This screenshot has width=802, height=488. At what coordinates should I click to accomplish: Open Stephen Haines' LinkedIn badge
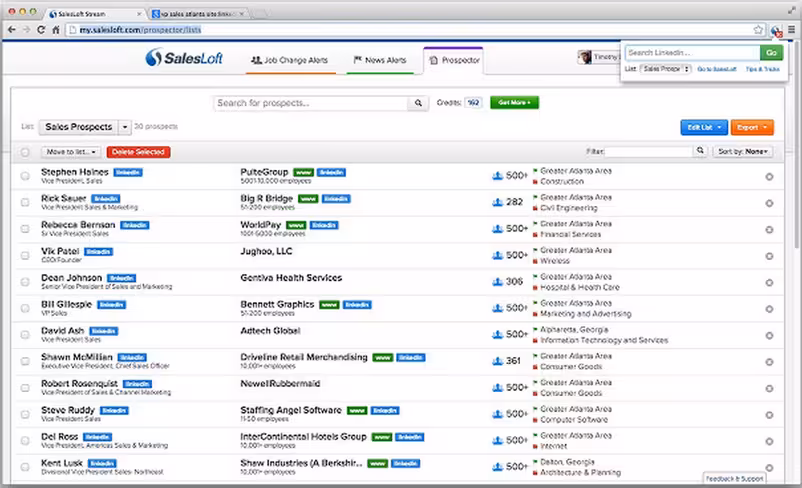pos(128,172)
